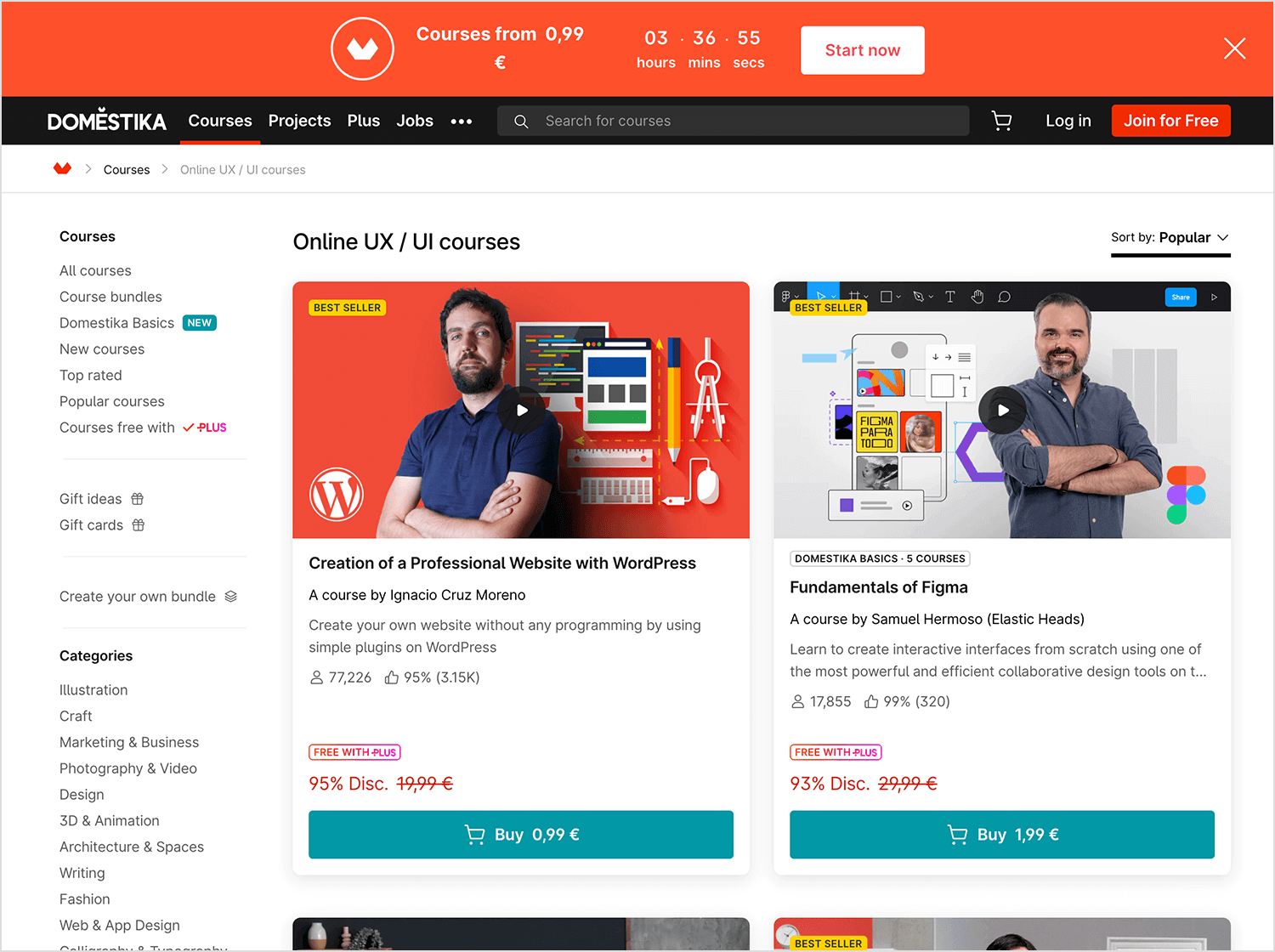Viewport: 1275px width, 952px height.
Task: Open the Sort by Popular dropdown
Action: (x=1170, y=237)
